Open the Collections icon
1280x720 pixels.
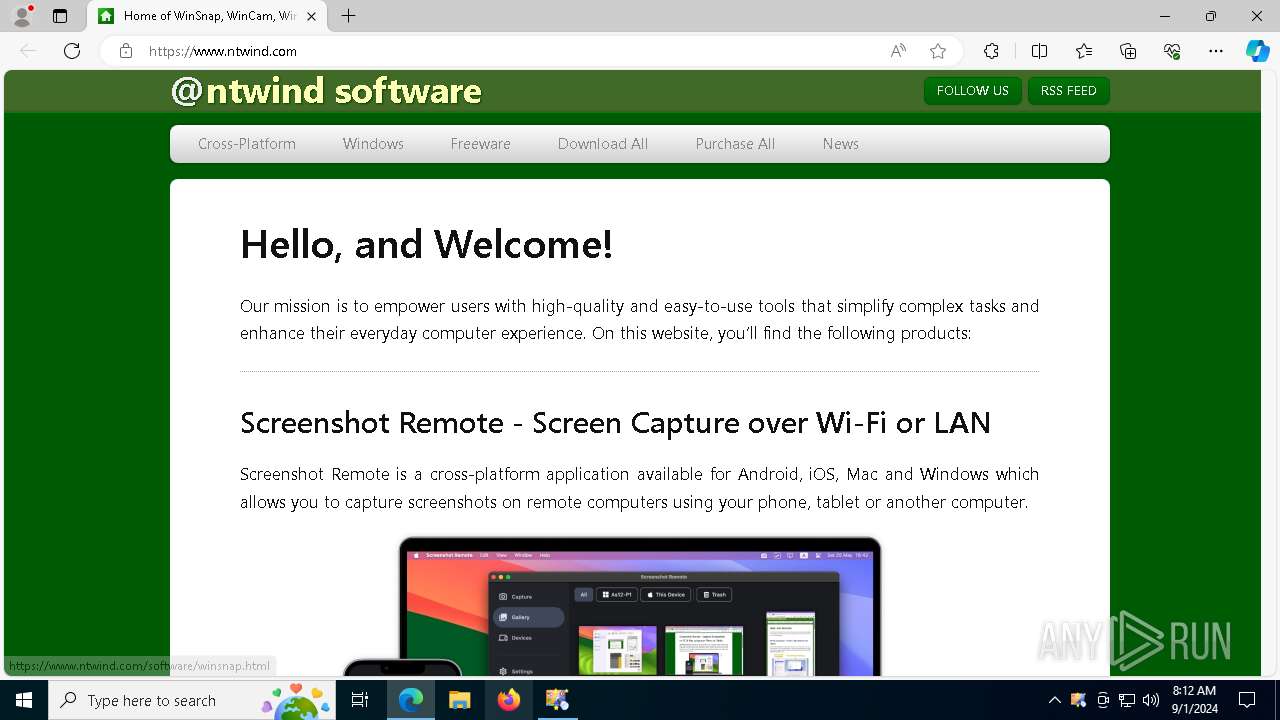tap(1128, 51)
